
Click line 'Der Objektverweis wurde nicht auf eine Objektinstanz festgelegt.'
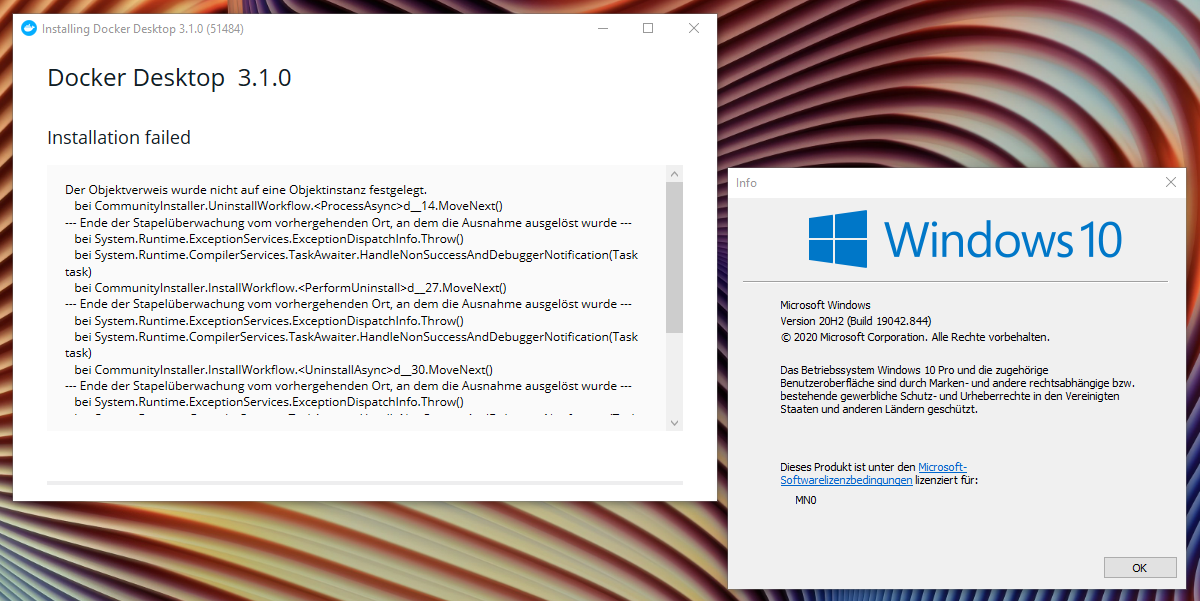246,189
